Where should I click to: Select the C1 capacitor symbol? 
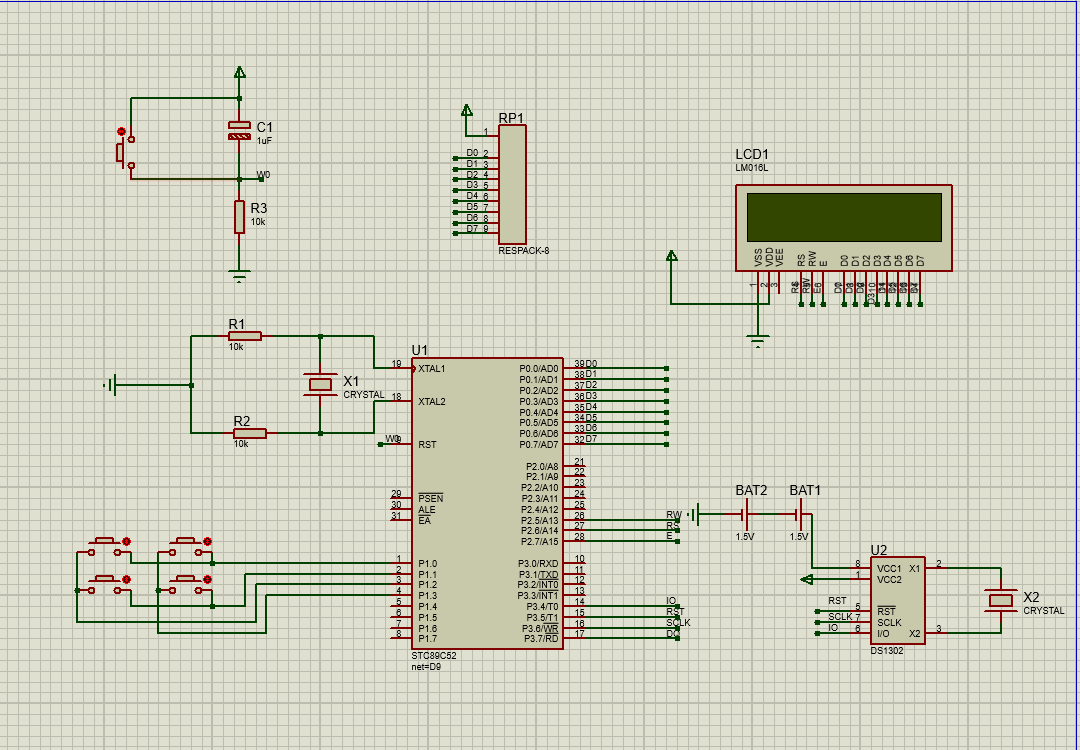[239, 131]
